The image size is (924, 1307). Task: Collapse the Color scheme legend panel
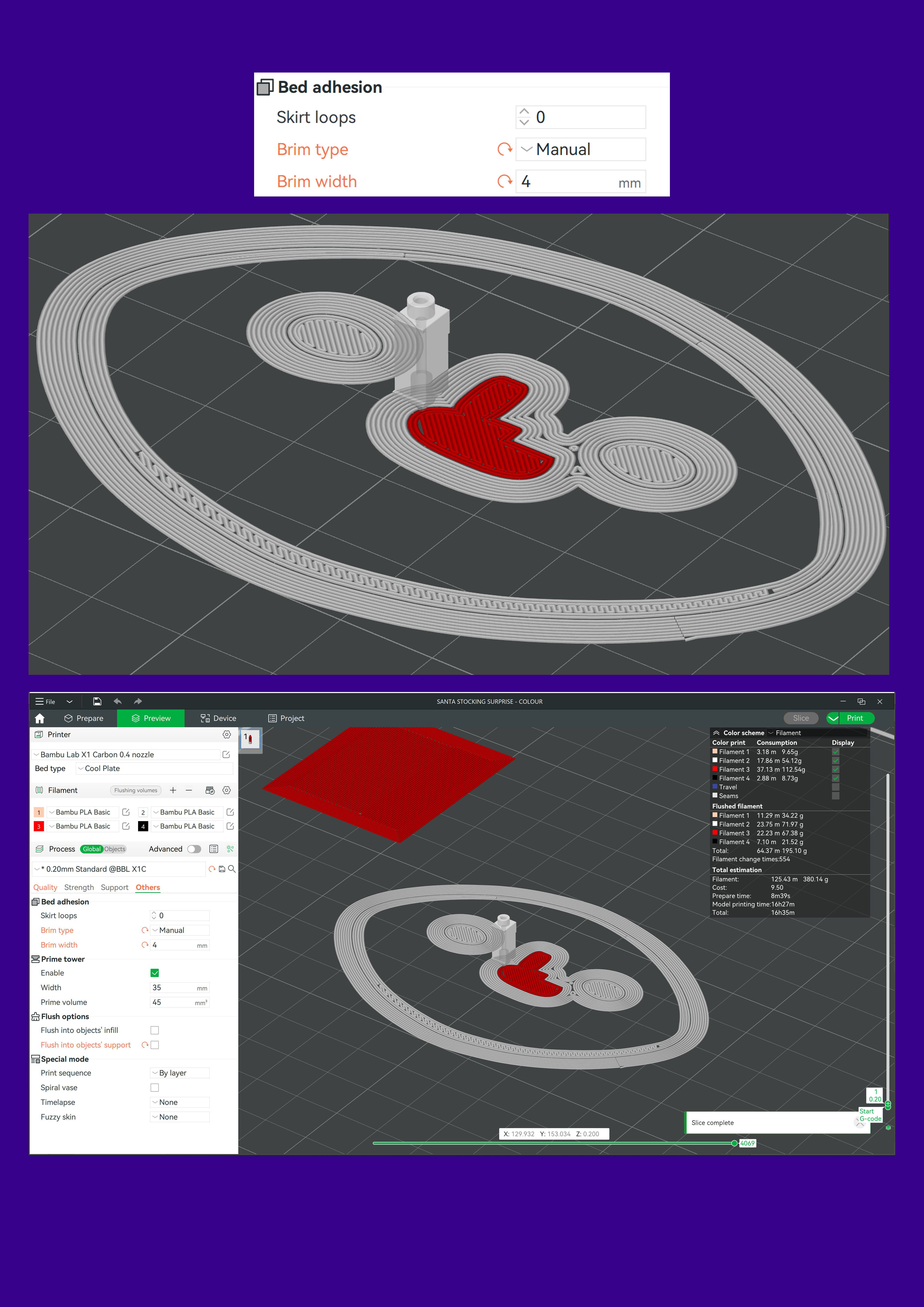[x=716, y=733]
